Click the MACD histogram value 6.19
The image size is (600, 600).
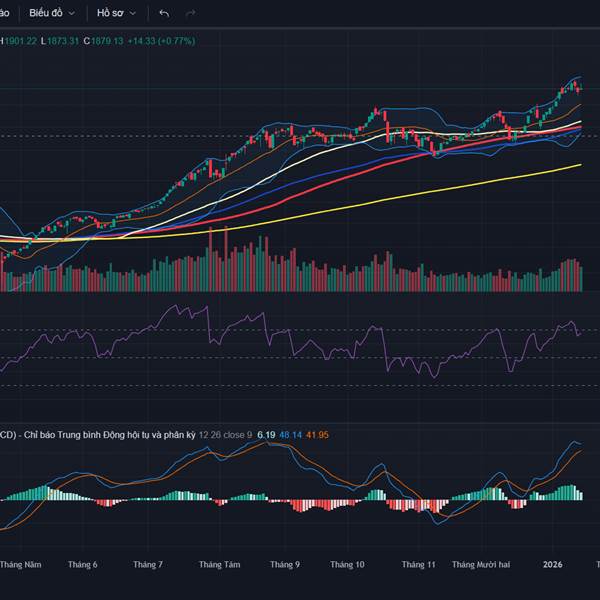point(266,435)
